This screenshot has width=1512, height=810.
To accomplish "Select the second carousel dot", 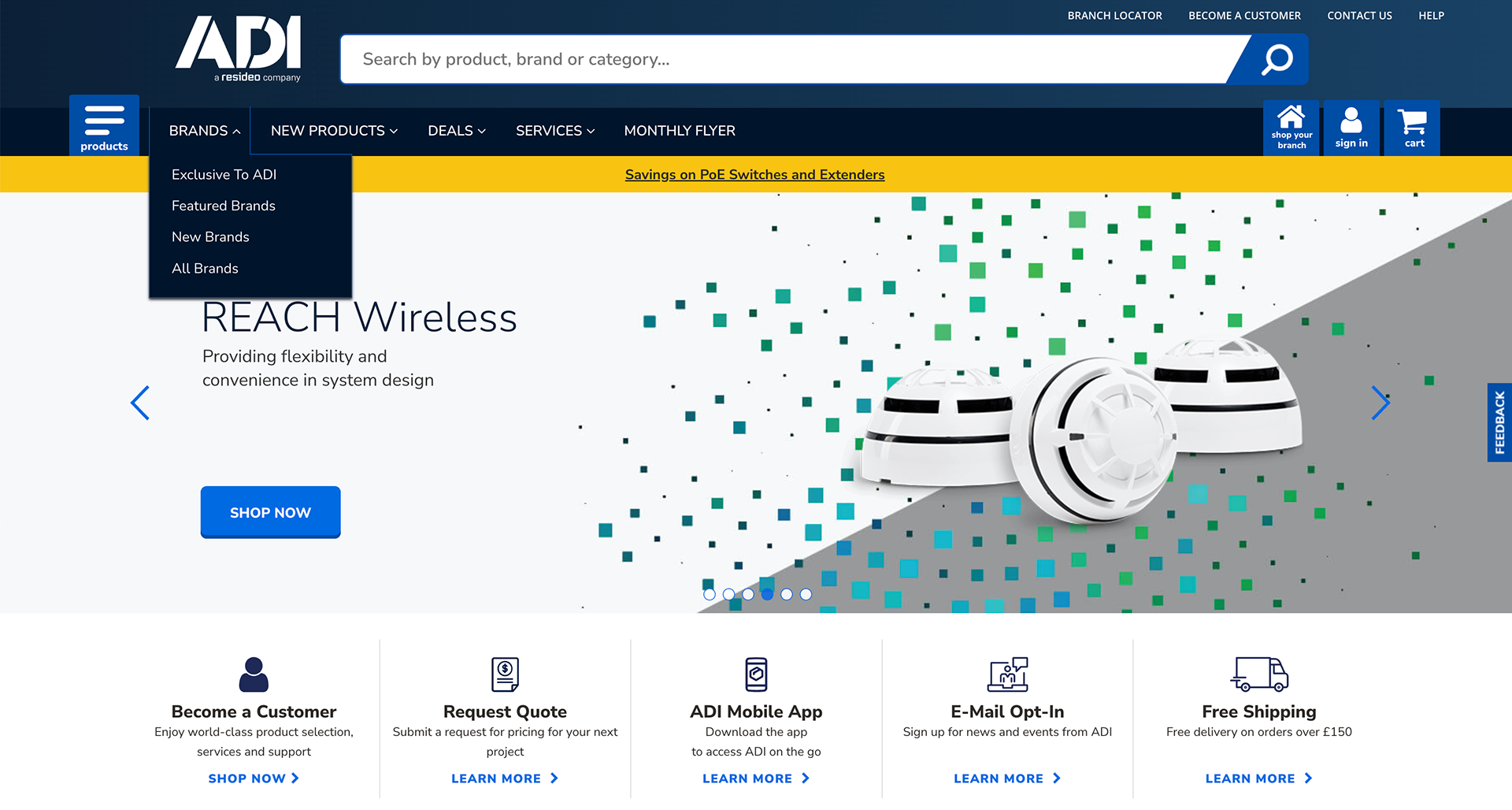I will 728,594.
